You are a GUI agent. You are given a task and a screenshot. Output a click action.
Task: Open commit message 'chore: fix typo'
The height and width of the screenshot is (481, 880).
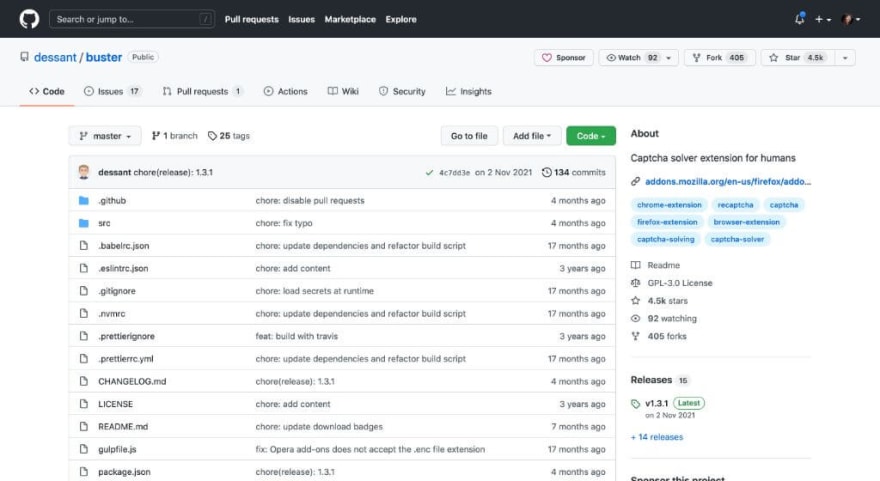coord(284,223)
